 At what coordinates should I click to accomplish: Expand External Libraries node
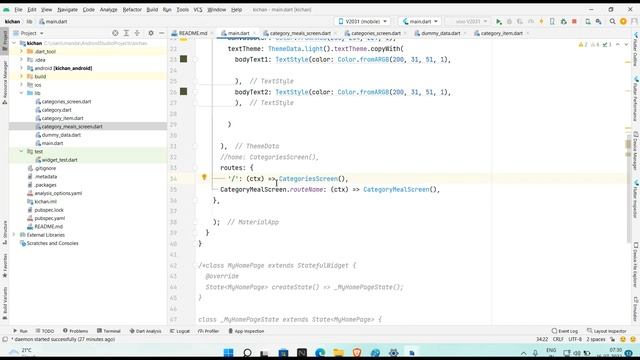(14, 235)
